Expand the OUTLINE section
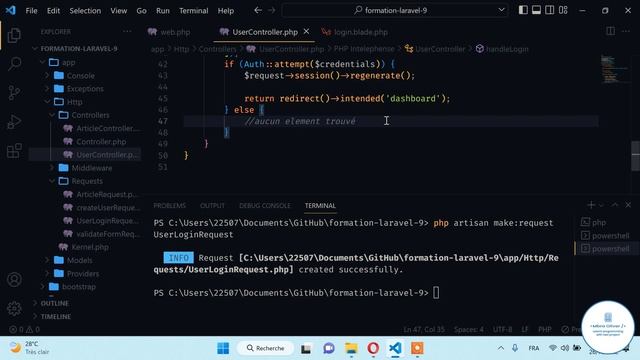 (54, 303)
